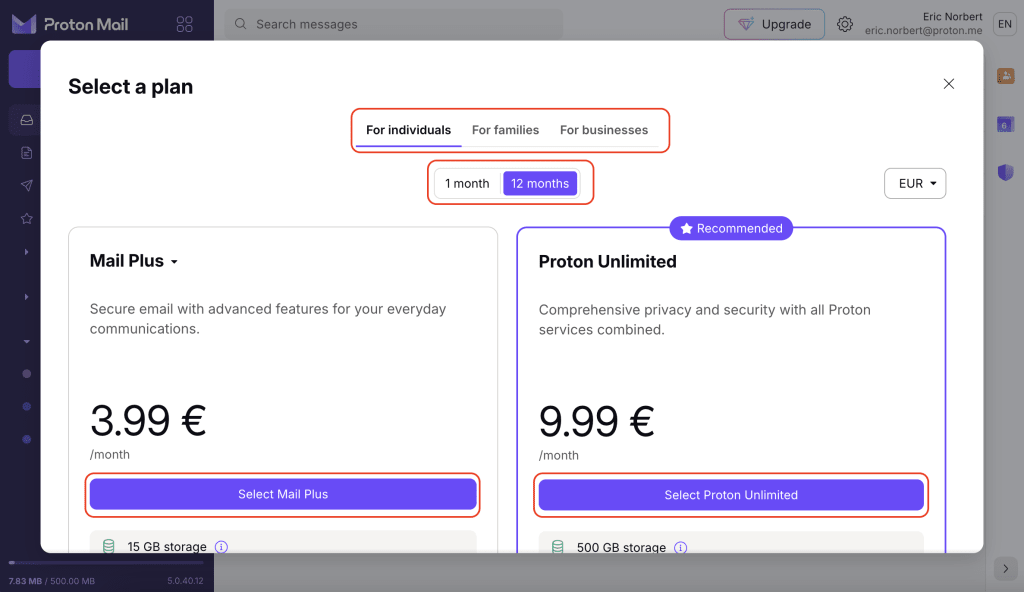The height and width of the screenshot is (592, 1024).
Task: Switch to the For businesses tab
Action: pyautogui.click(x=604, y=130)
